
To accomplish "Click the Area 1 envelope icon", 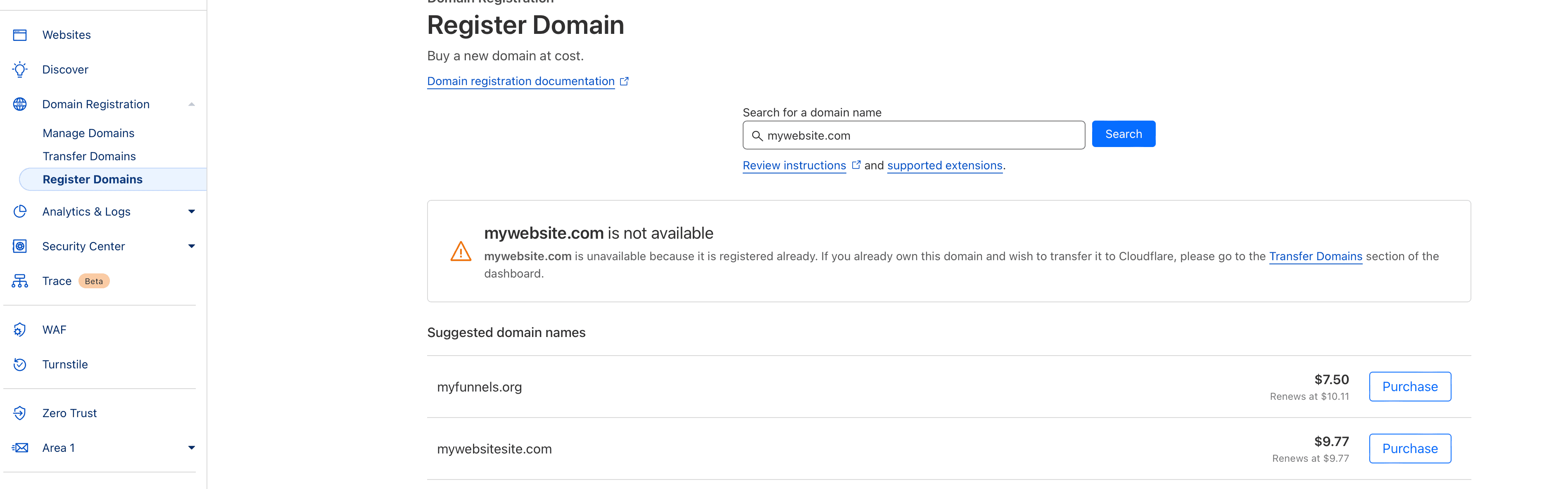I will pos(20,448).
